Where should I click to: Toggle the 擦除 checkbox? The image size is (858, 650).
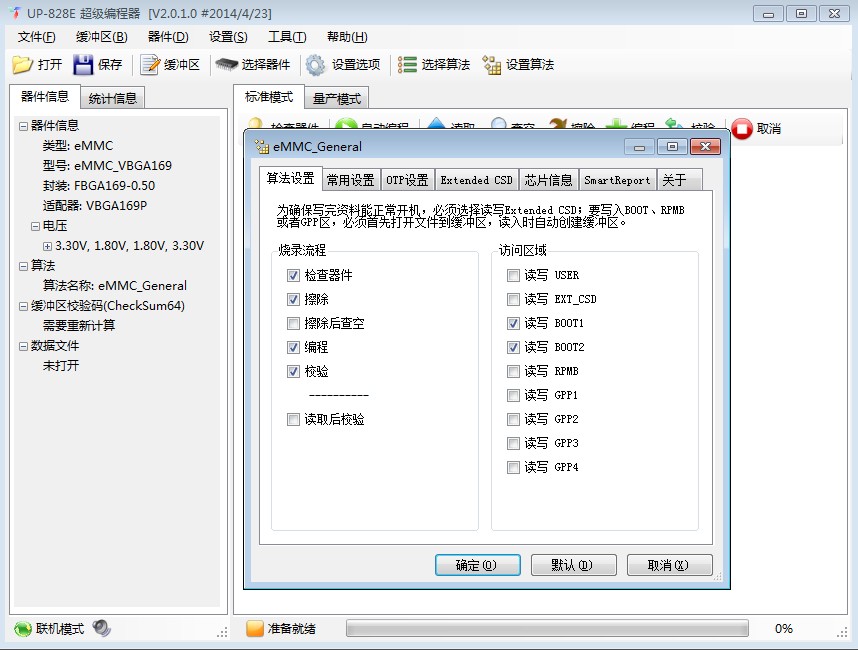pos(293,299)
